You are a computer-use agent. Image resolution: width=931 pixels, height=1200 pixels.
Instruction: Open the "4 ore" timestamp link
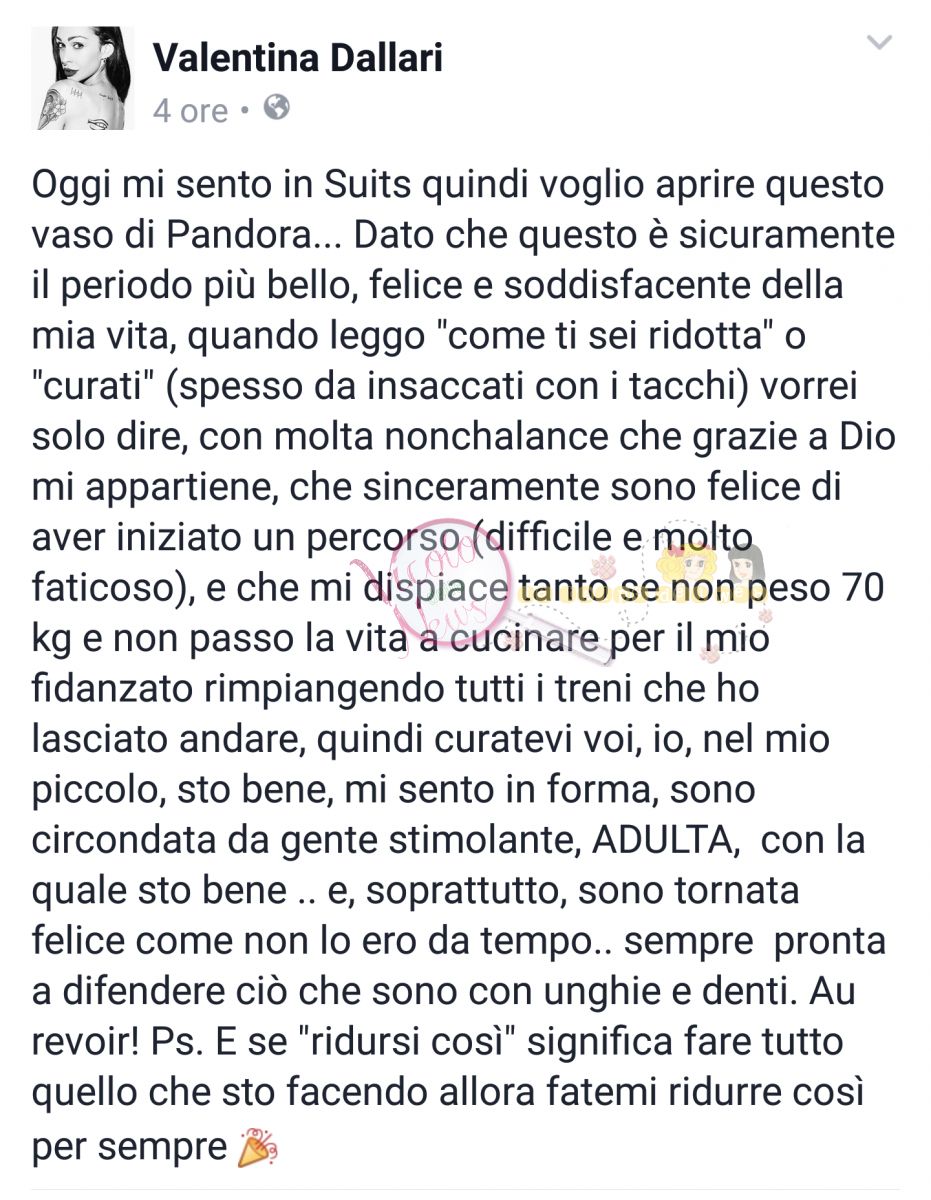(191, 109)
